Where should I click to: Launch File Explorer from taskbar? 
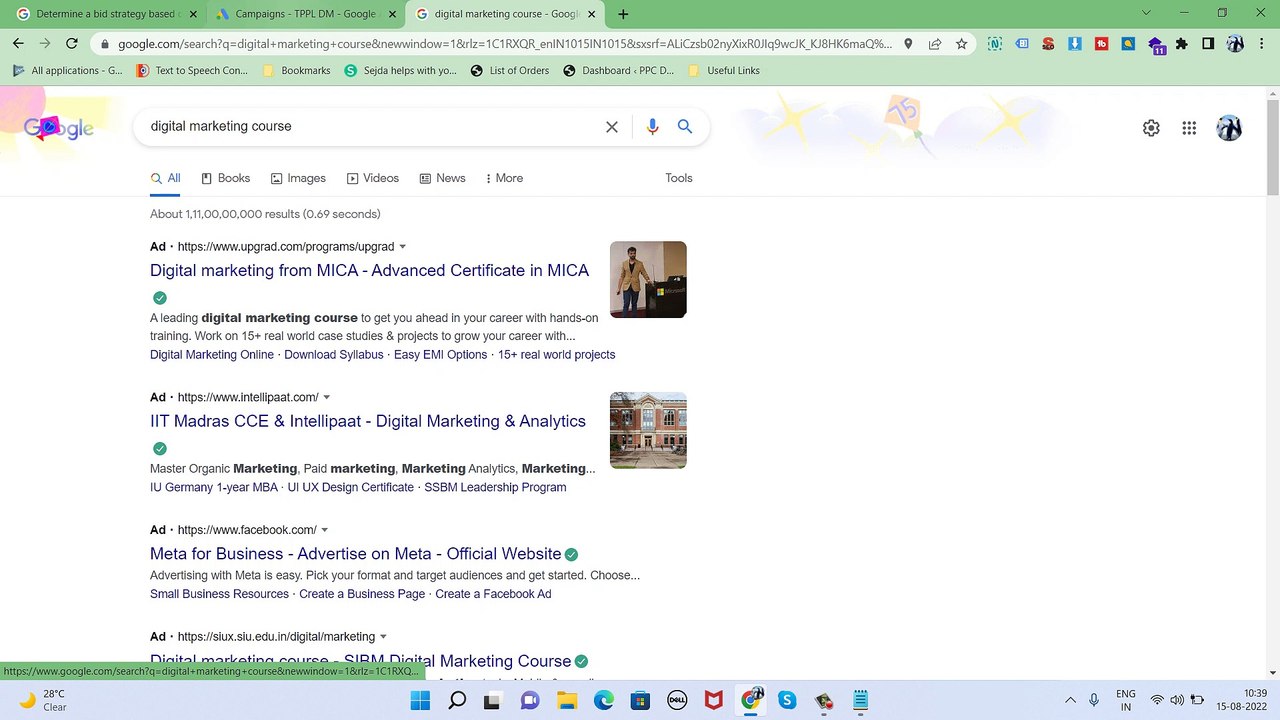[x=567, y=700]
